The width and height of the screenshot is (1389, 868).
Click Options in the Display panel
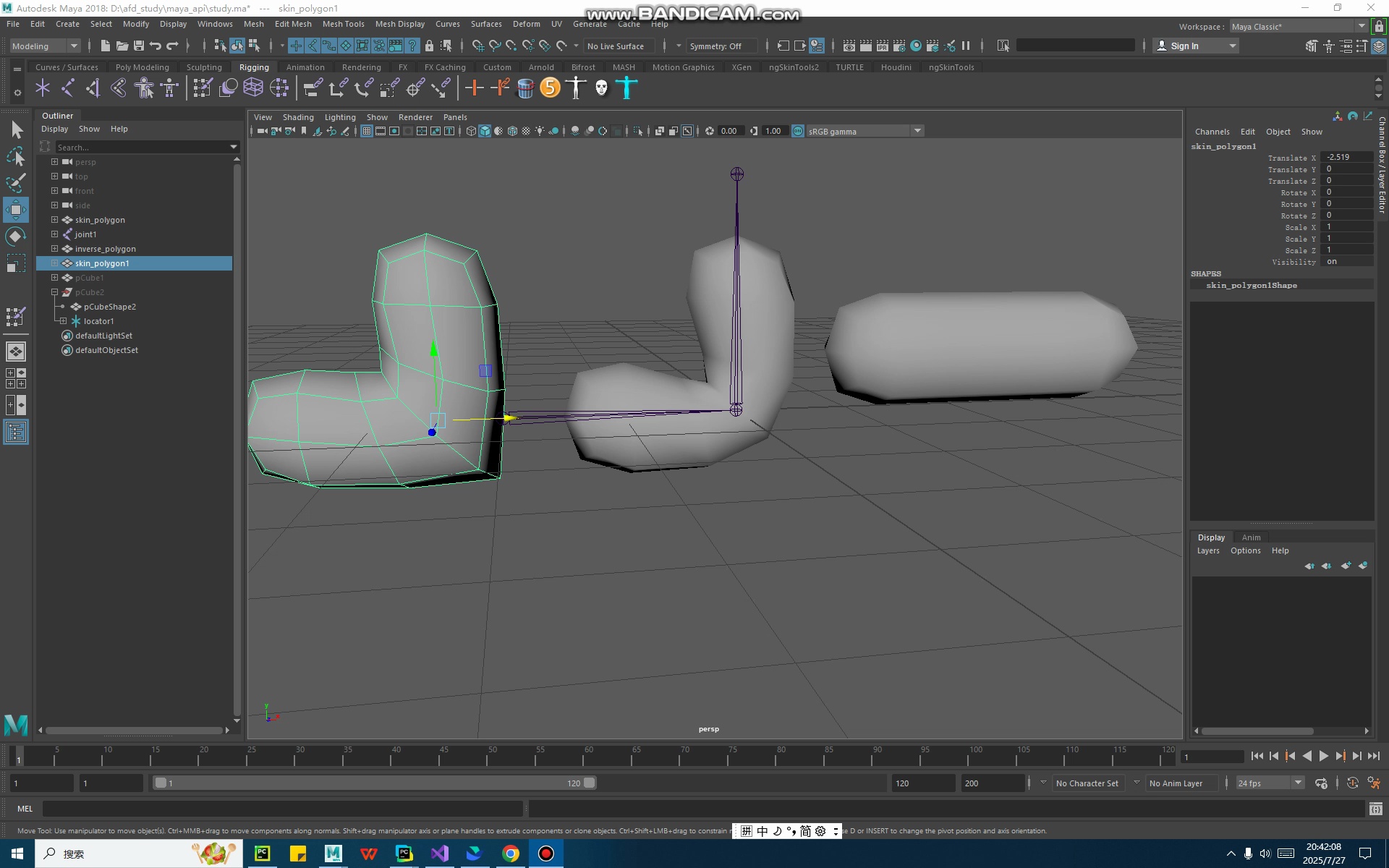tap(1245, 550)
